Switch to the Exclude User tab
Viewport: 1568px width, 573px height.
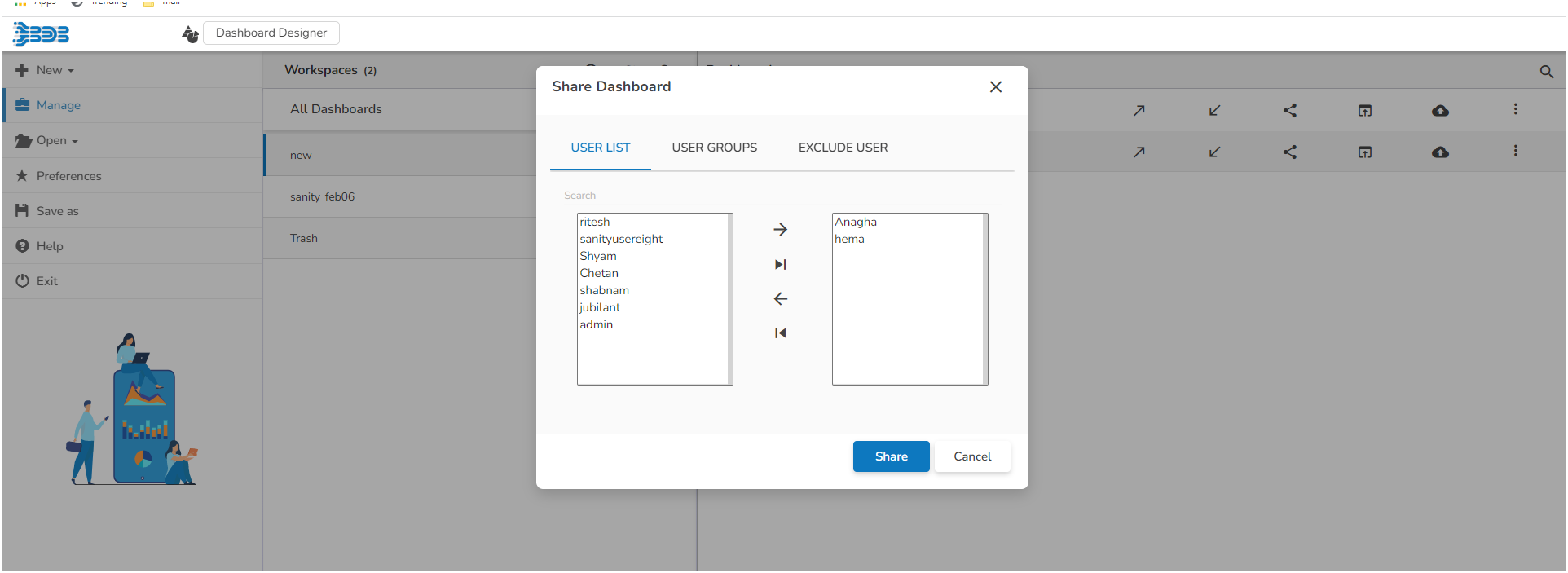click(x=843, y=148)
